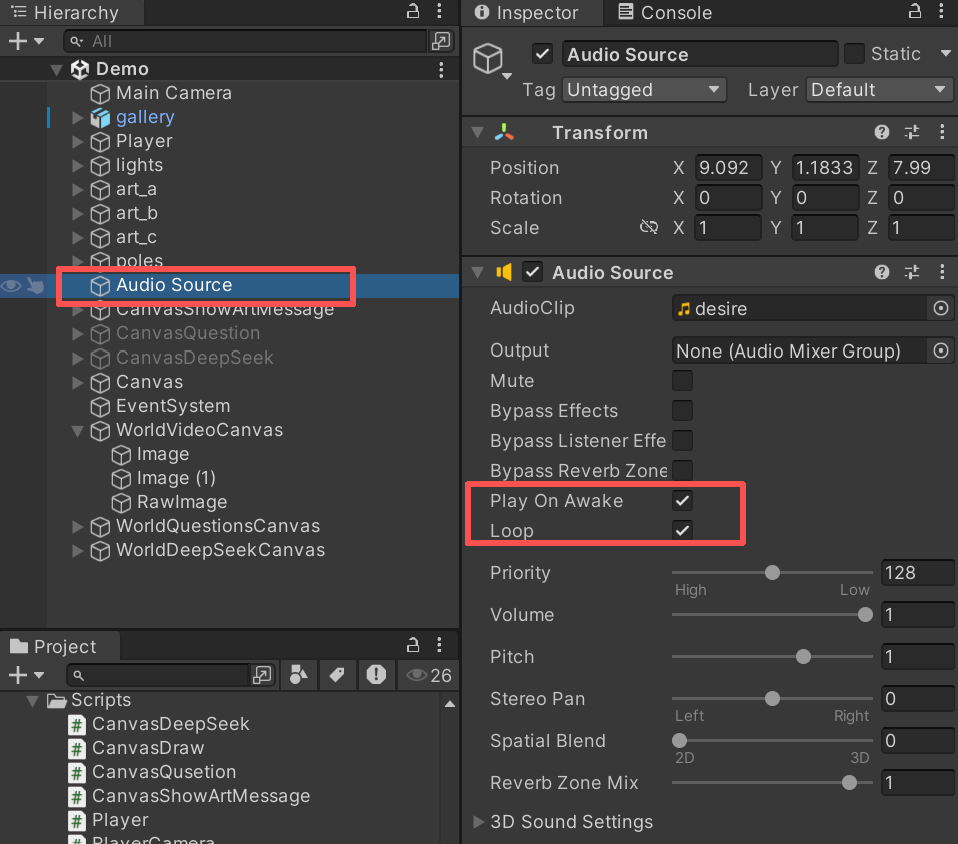Enable Bypass Effects checkbox
Viewport: 958px width, 844px height.
(x=682, y=410)
